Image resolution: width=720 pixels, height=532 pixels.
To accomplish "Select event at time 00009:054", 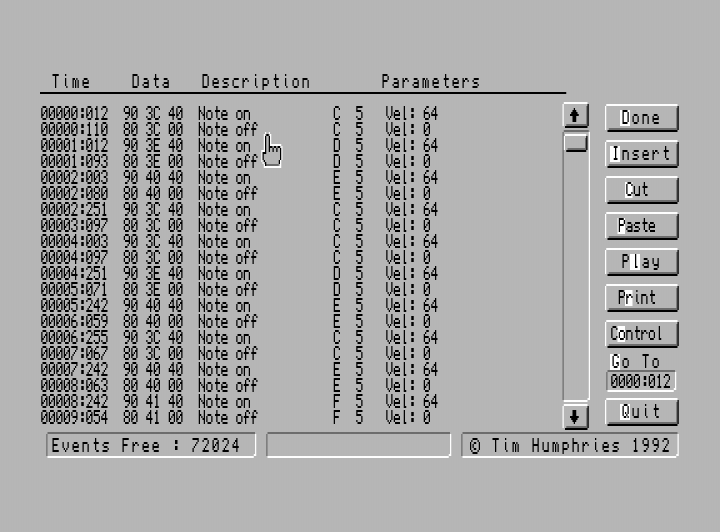I will point(239,417).
